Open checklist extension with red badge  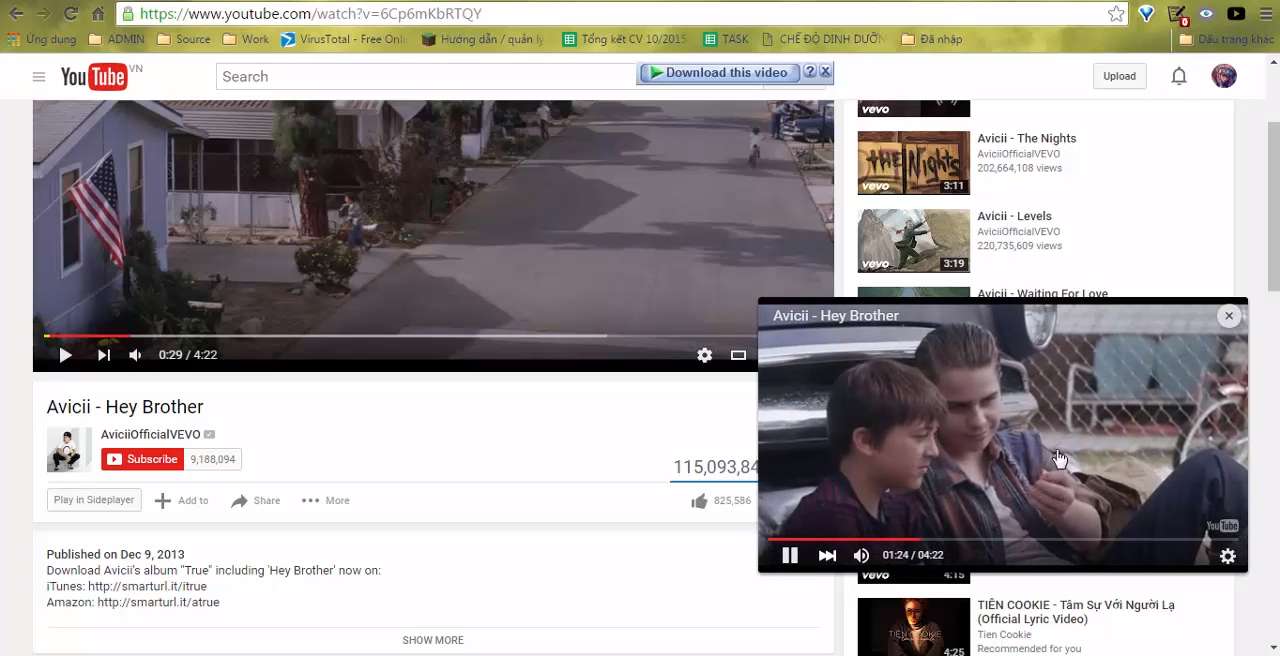coord(1177,14)
